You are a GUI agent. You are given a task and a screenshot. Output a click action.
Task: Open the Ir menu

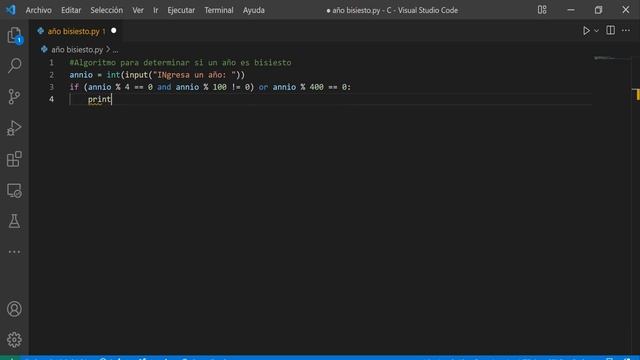coord(156,10)
